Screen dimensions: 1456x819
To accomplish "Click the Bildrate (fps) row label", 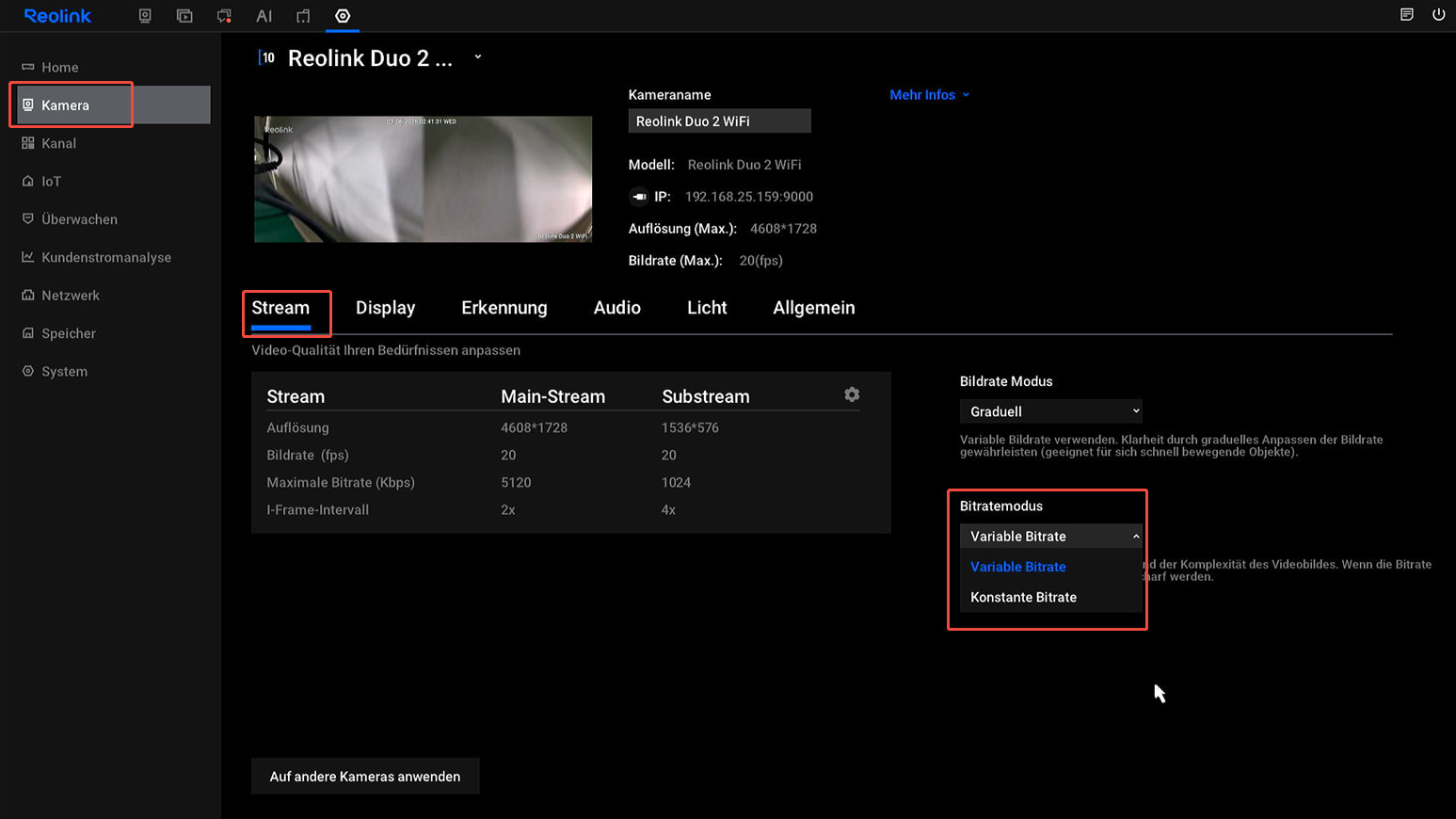I will 308,455.
